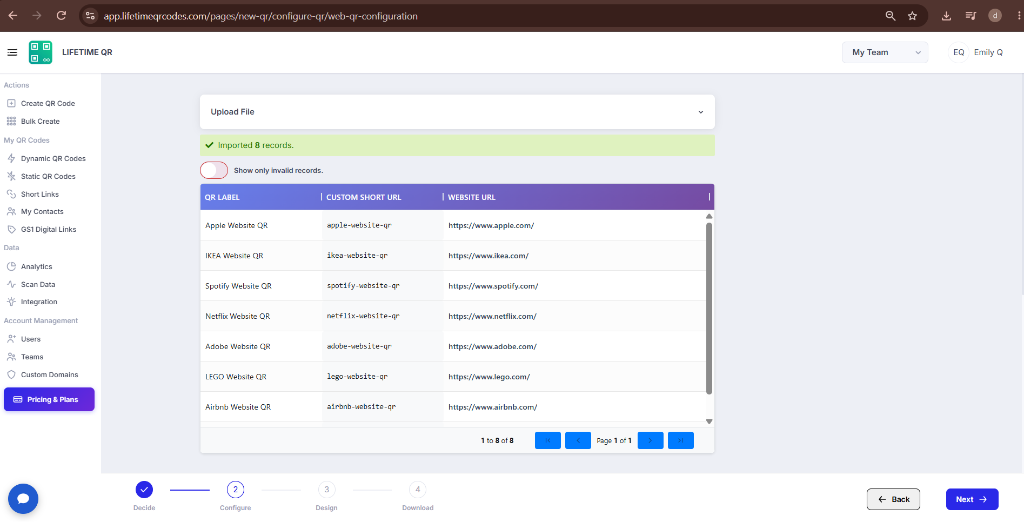Image resolution: width=1024 pixels, height=522 pixels.
Task: Click the address bar URL
Action: (261, 16)
